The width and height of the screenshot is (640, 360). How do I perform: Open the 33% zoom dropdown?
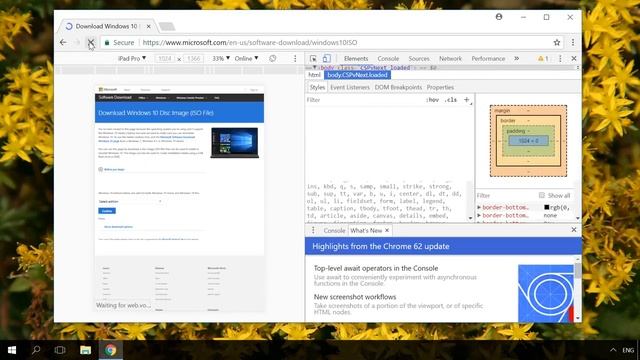(x=221, y=58)
